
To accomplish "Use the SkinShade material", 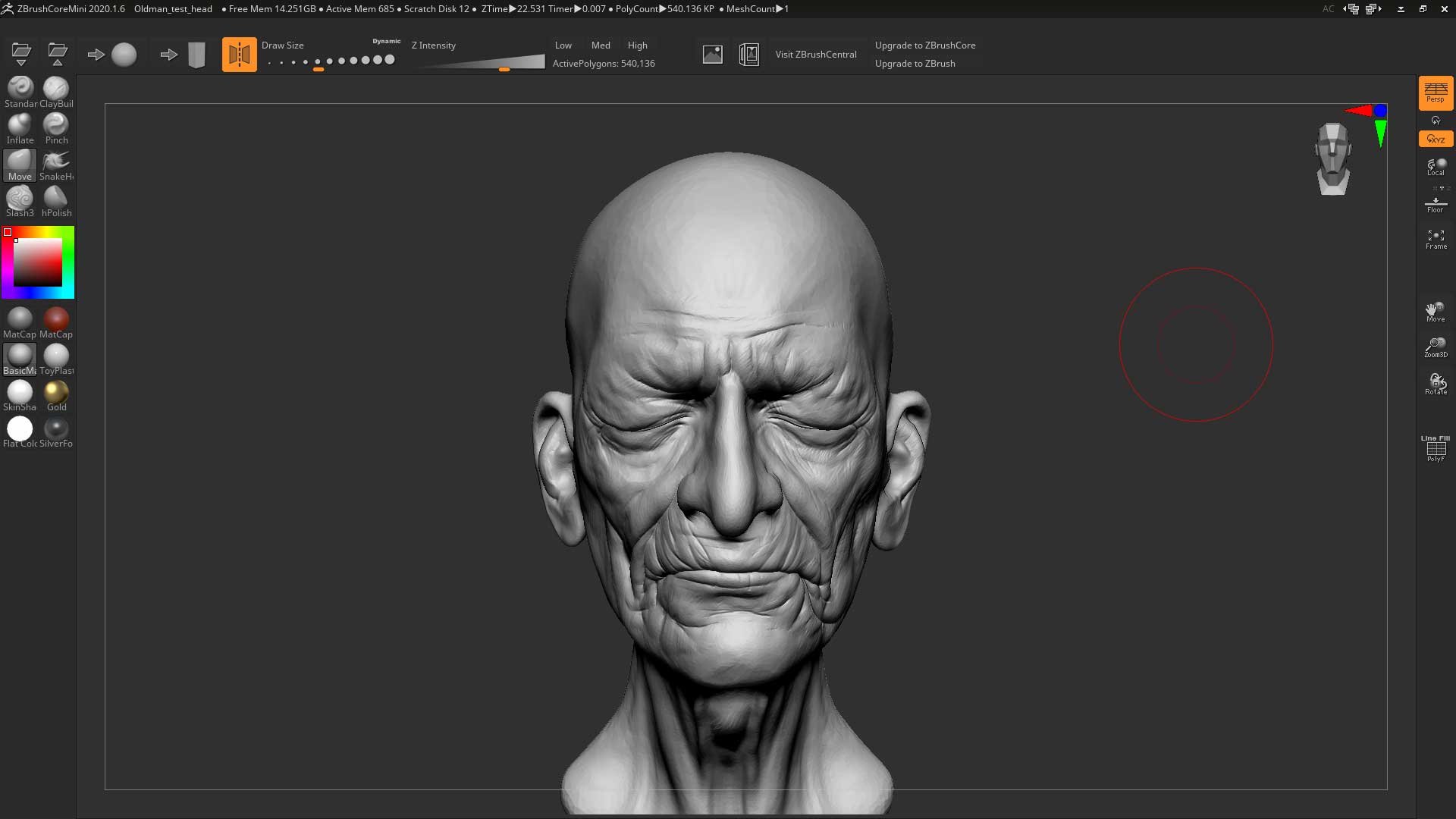I will tap(20, 396).
